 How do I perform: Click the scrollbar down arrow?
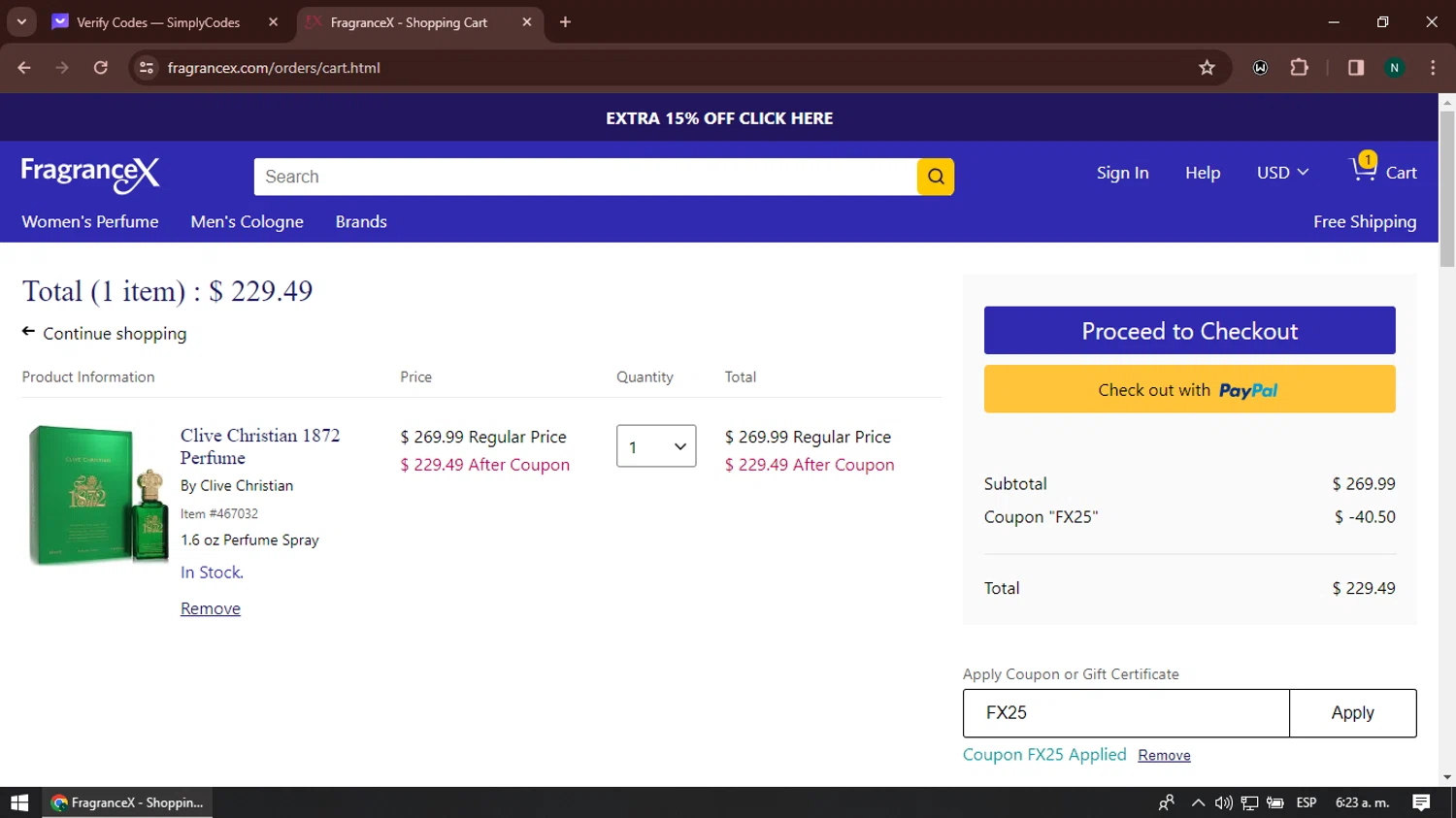[1447, 777]
